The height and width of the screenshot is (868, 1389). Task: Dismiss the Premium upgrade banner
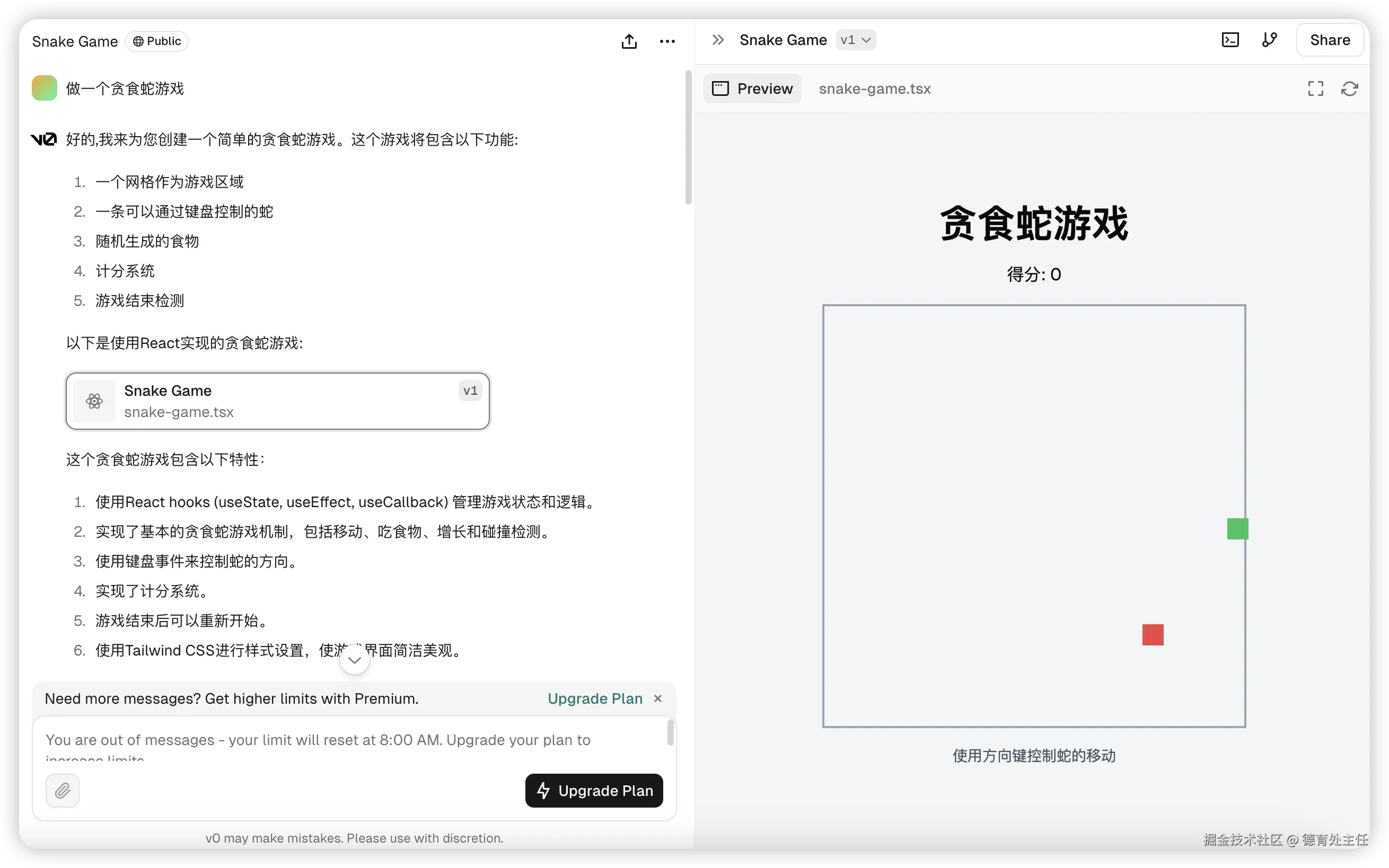point(658,698)
